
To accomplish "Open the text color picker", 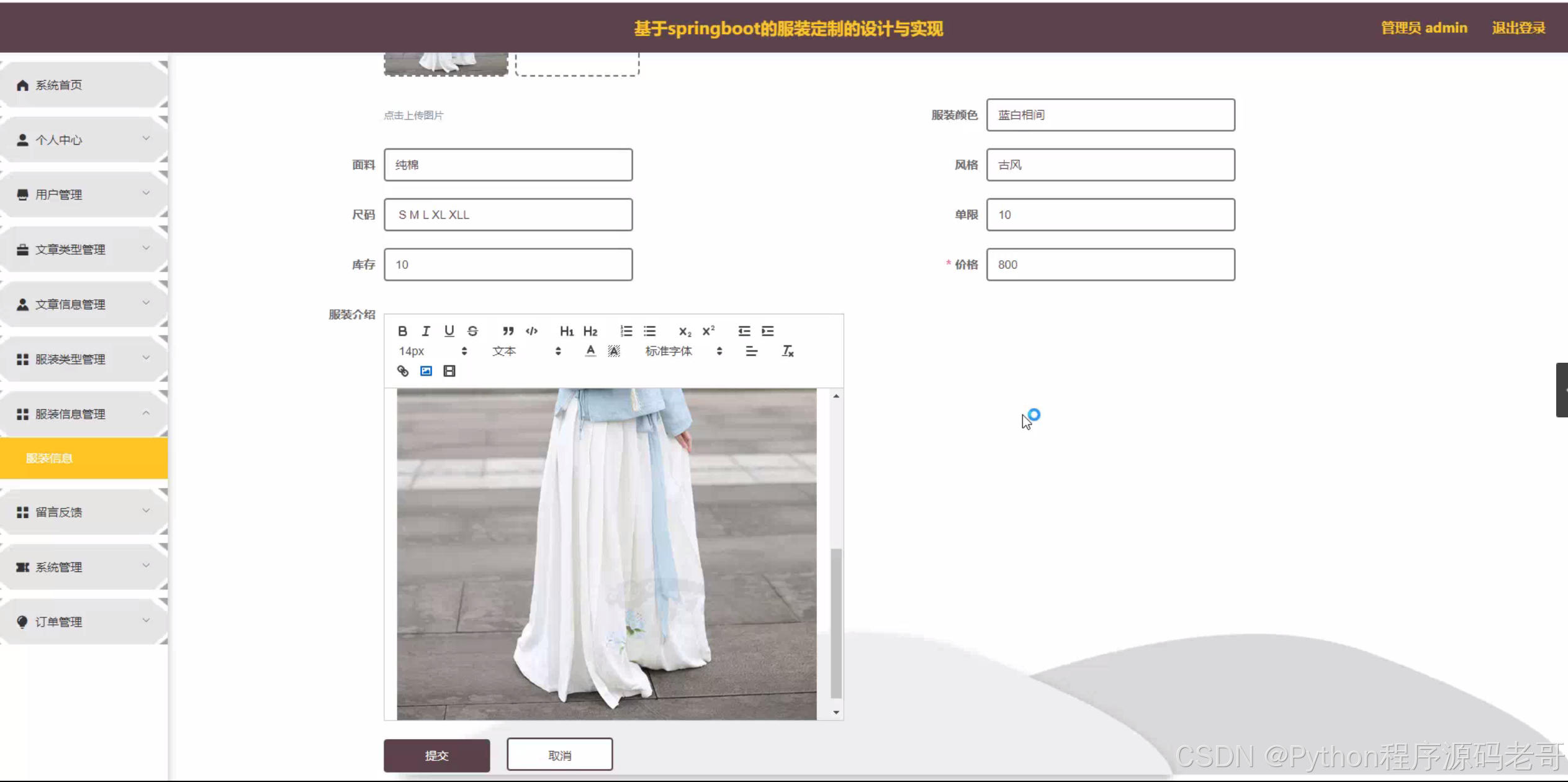I will (x=590, y=351).
